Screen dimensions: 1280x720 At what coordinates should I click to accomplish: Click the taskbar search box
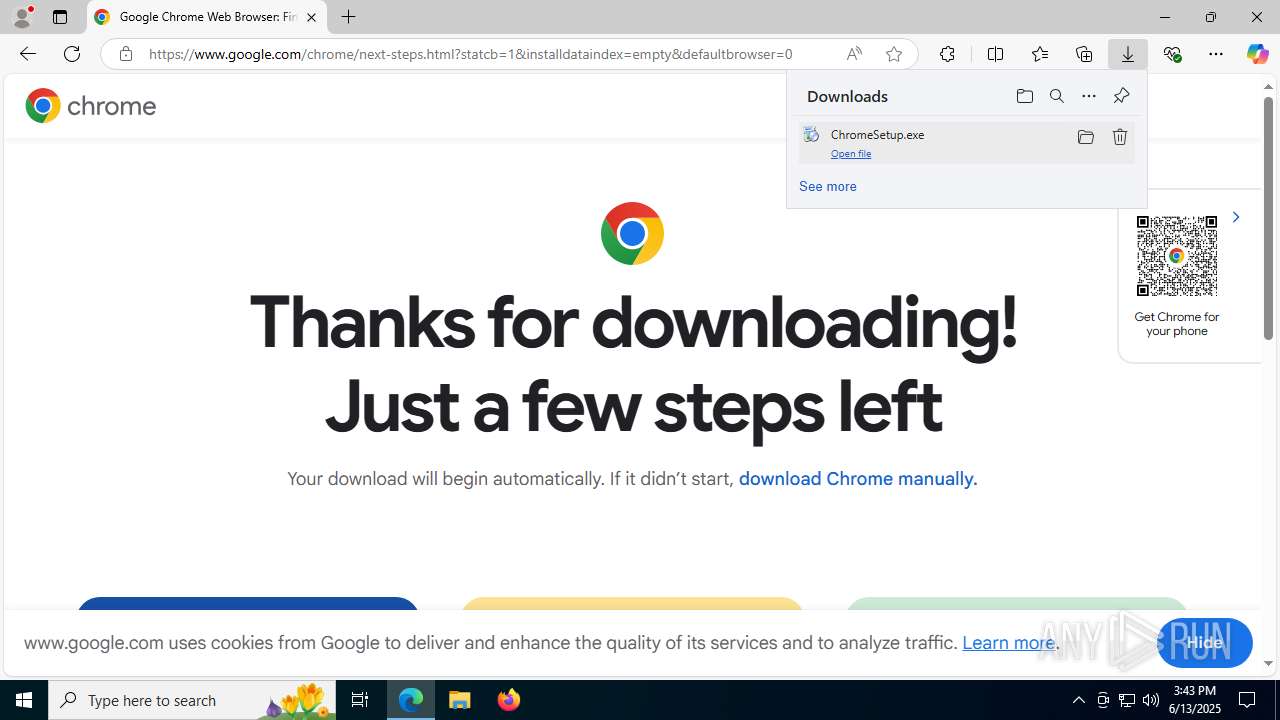192,700
